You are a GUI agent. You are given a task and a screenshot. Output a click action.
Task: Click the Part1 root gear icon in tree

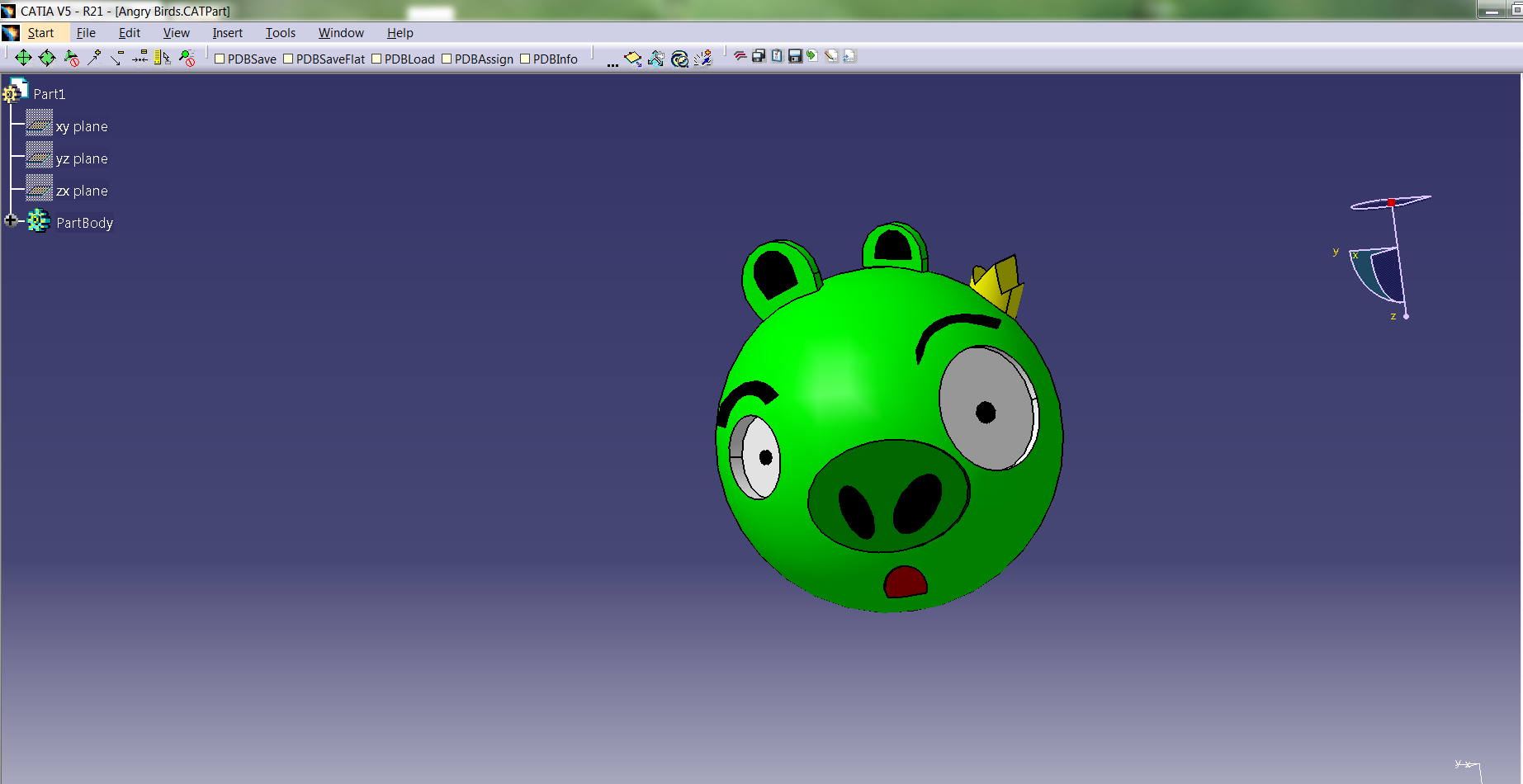16,91
